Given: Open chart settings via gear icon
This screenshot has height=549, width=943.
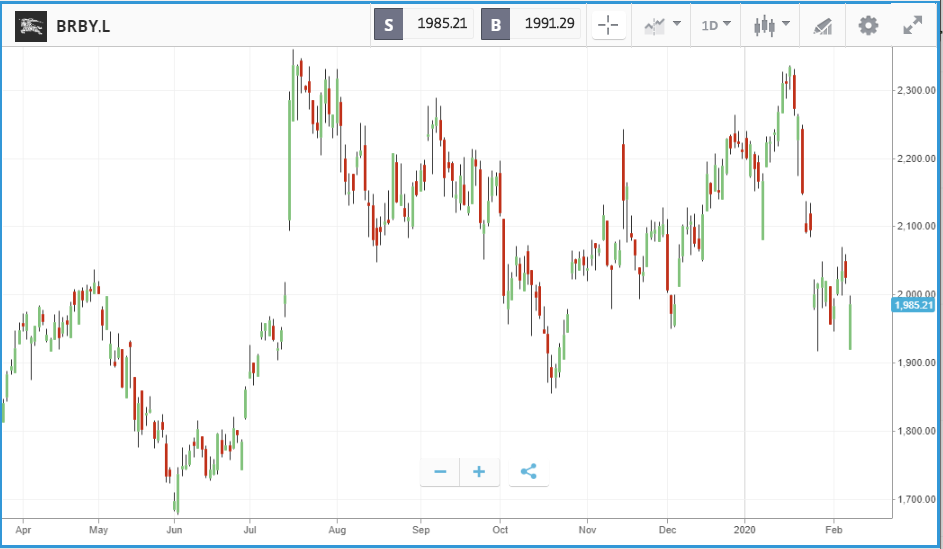Looking at the screenshot, I should 868,25.
